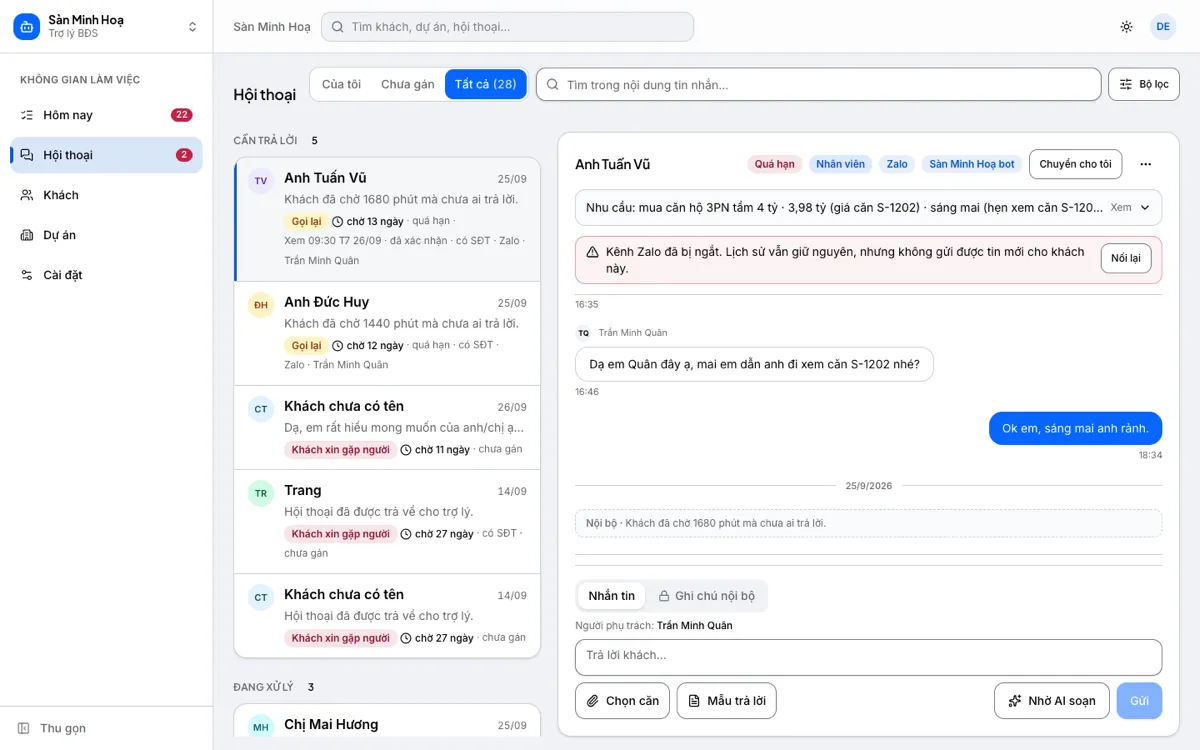Screen dimensions: 1200x750
Task: Open the Trang conversation row
Action: pyautogui.click(x=387, y=521)
